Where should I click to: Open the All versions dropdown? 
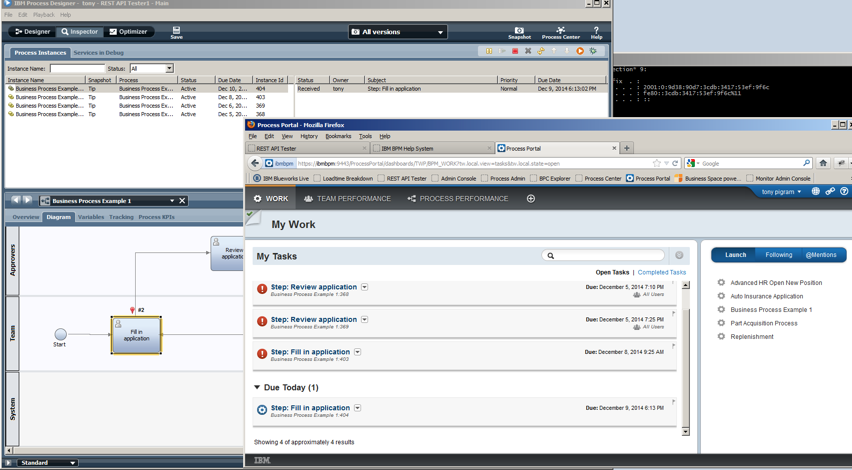[398, 32]
